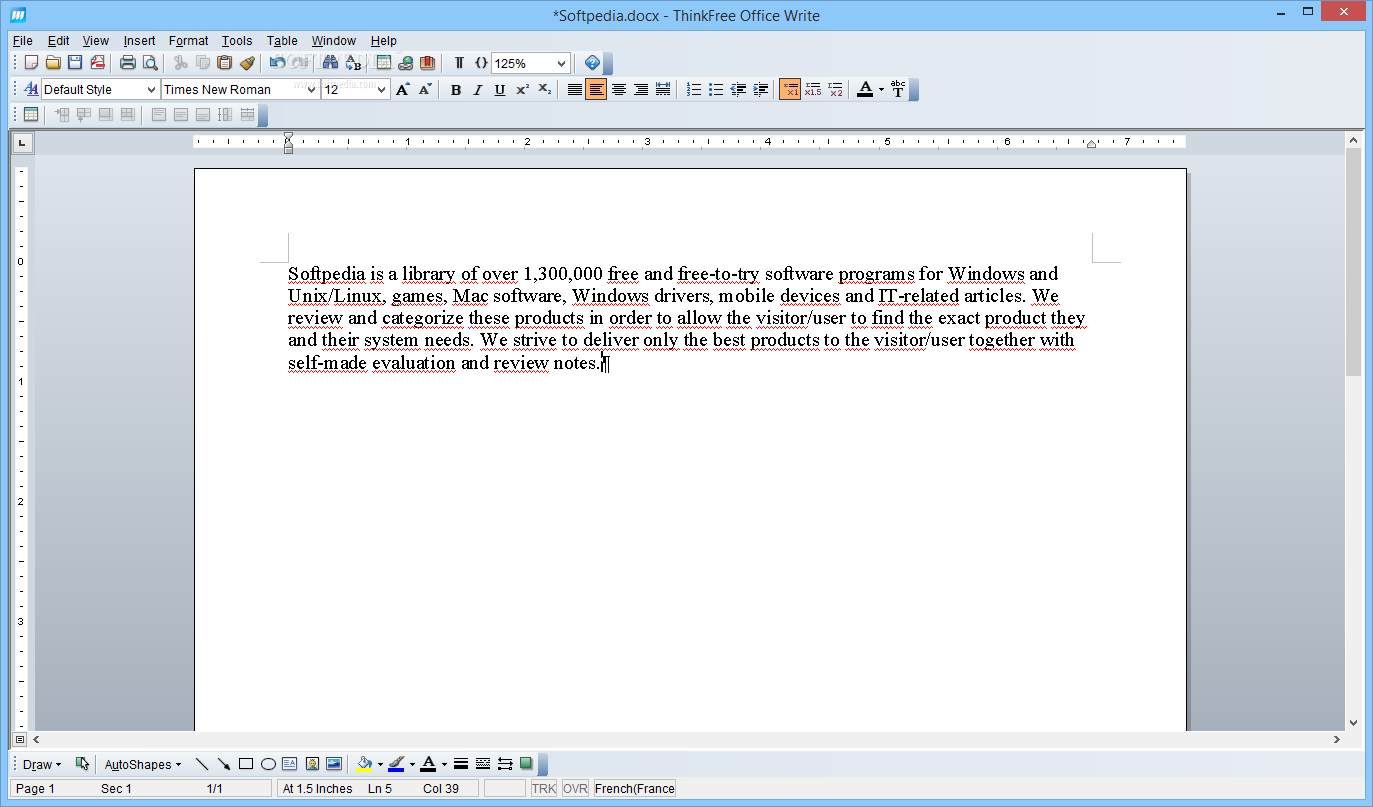This screenshot has width=1373, height=807.
Task: Open the Edit menu
Action: coord(58,41)
